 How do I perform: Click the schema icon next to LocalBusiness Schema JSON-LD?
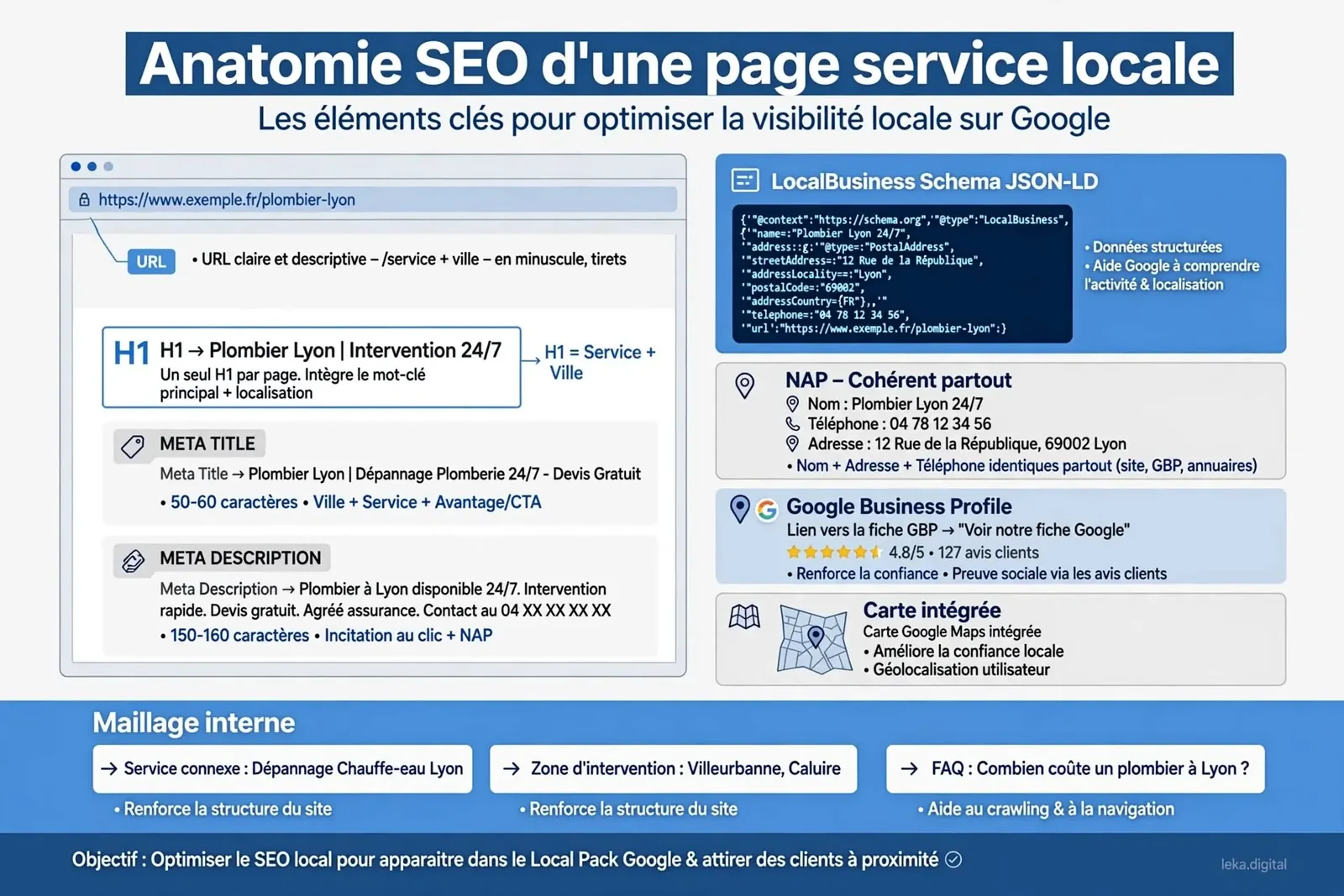coord(745,181)
